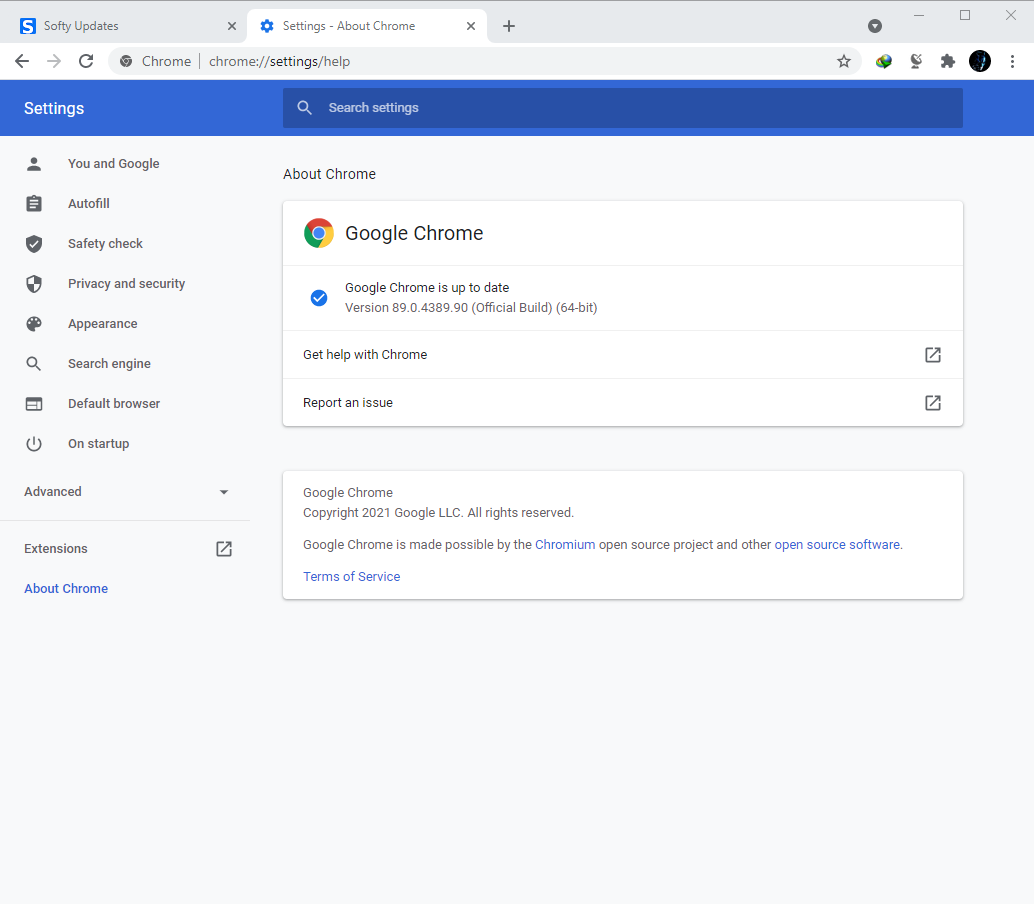Click the shield icon beside Privacy and security
Viewport: 1034px width, 904px height.
[34, 284]
